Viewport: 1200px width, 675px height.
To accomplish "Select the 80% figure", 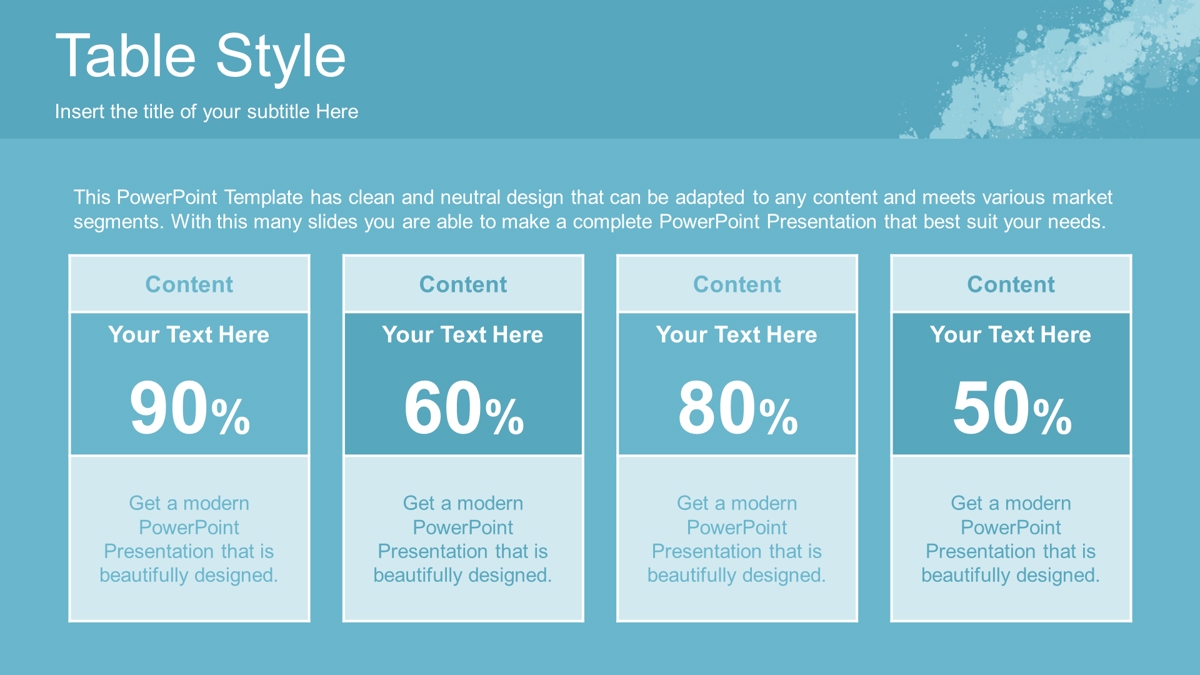I will 737,410.
